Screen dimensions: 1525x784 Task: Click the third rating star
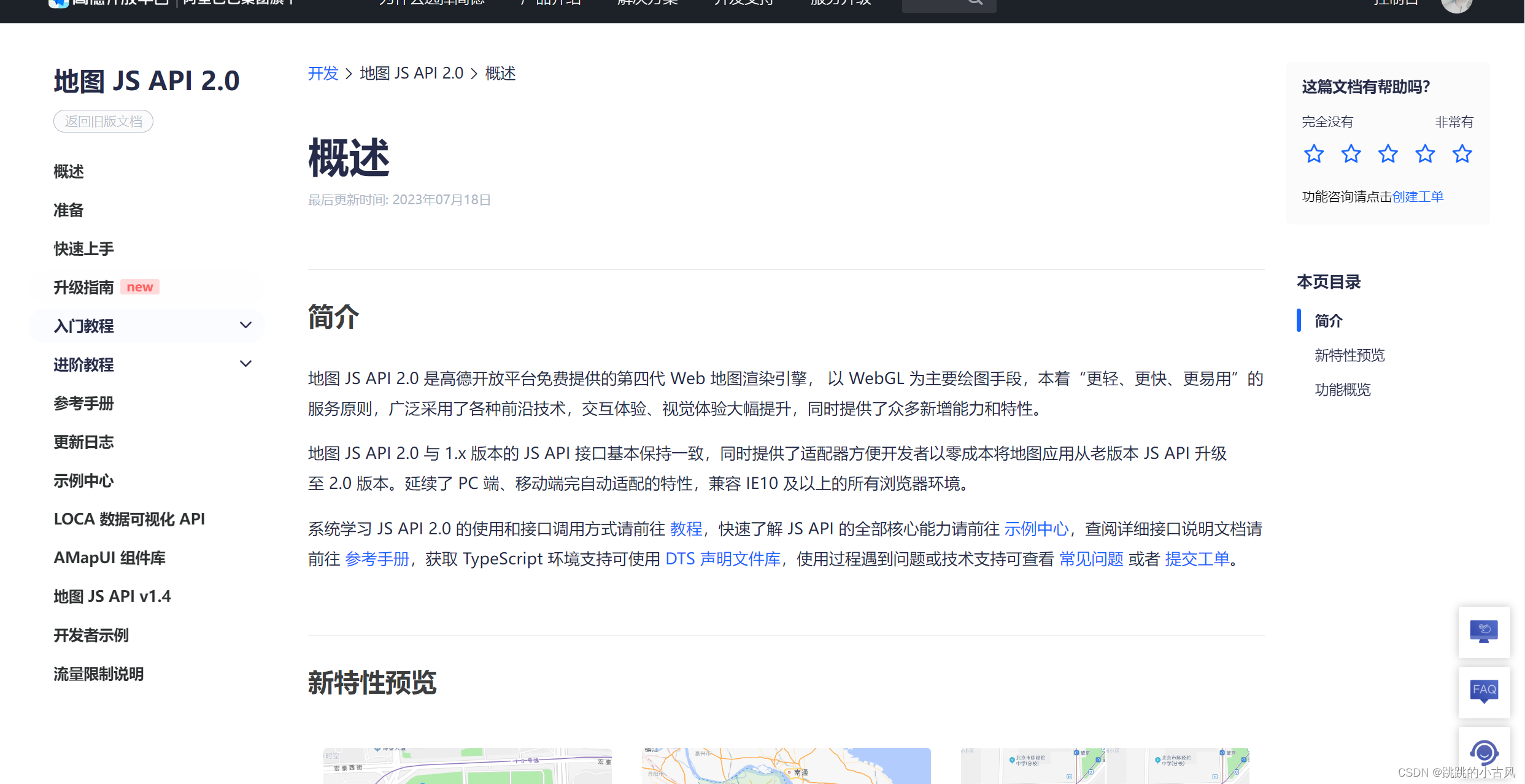coord(1388,153)
